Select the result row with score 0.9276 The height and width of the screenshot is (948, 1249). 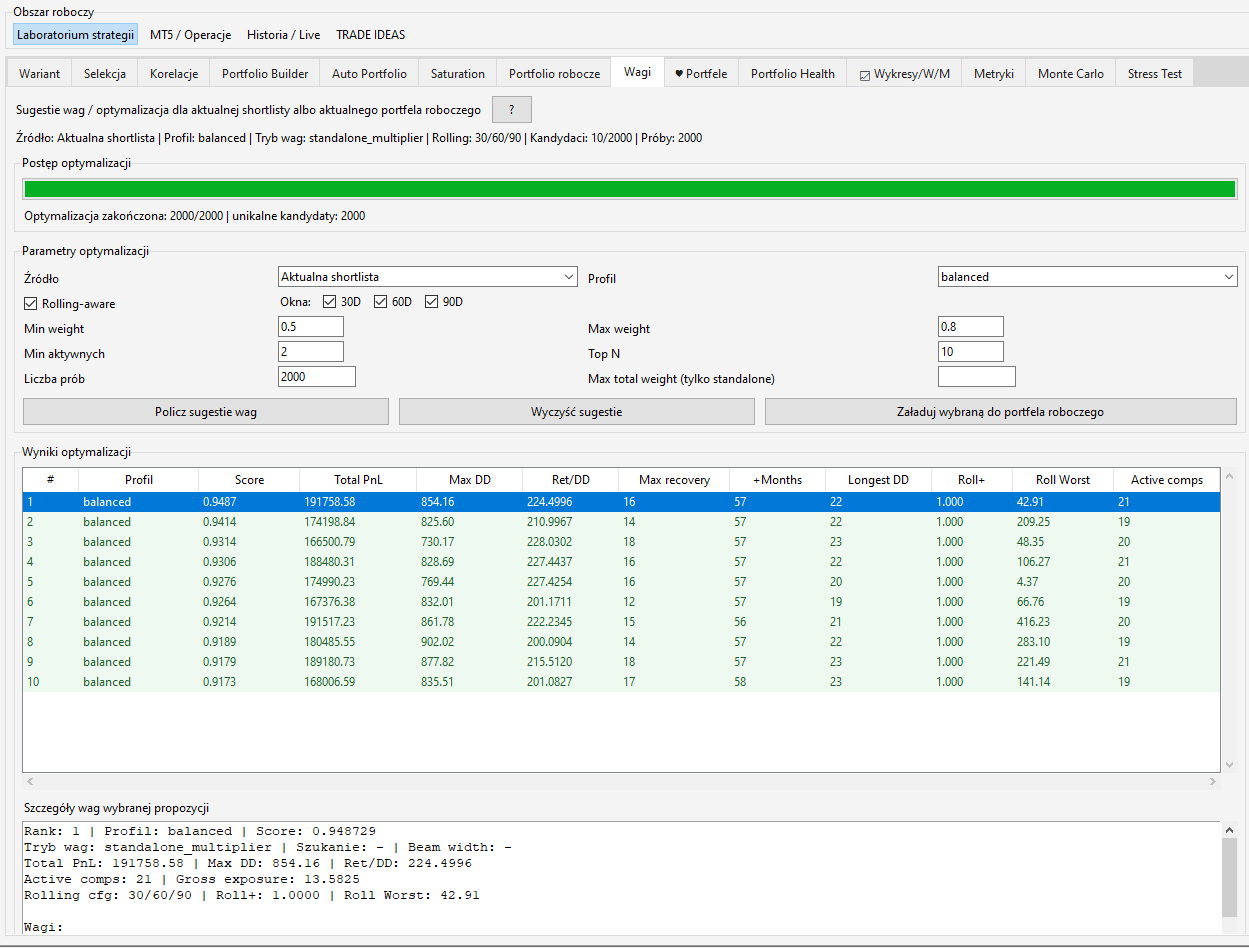621,582
